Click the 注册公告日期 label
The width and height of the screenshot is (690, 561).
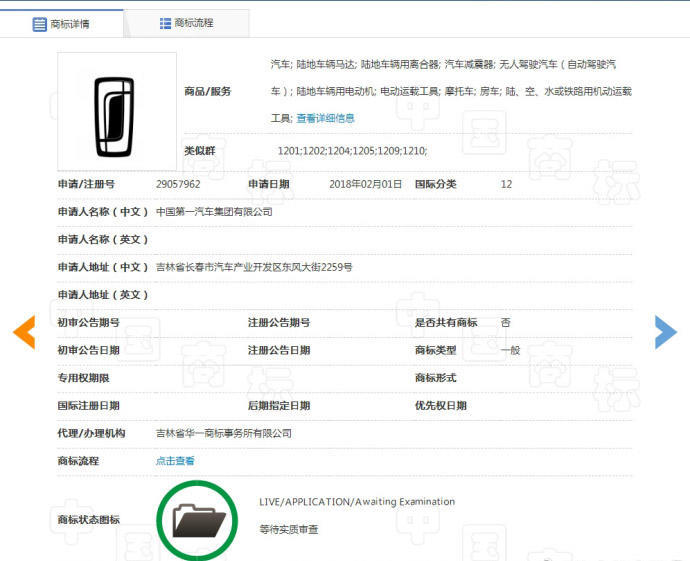[x=279, y=350]
